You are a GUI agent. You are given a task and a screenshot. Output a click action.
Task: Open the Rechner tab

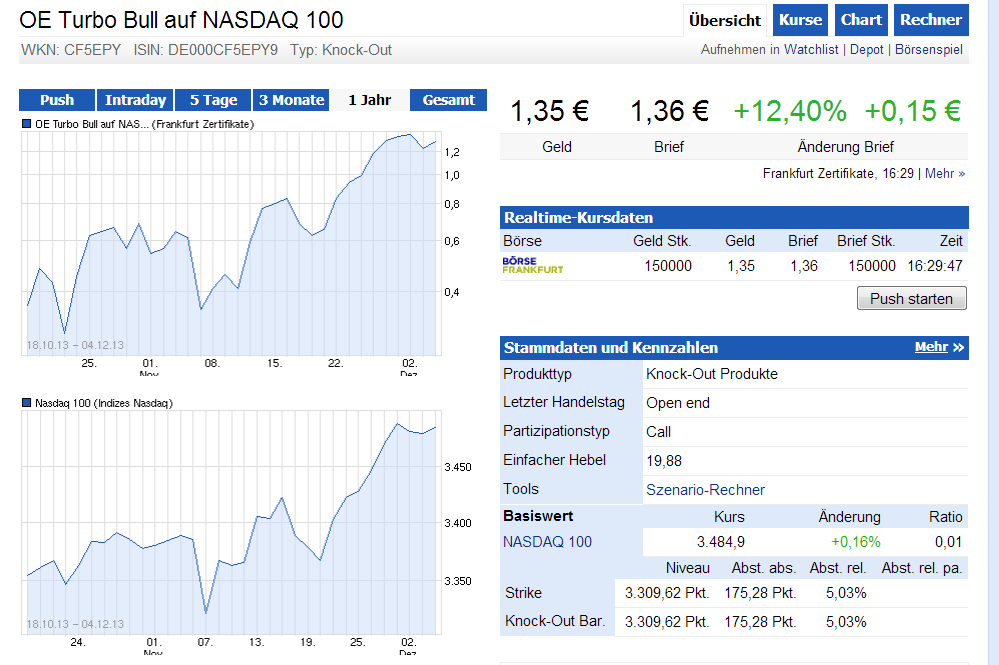click(x=930, y=20)
